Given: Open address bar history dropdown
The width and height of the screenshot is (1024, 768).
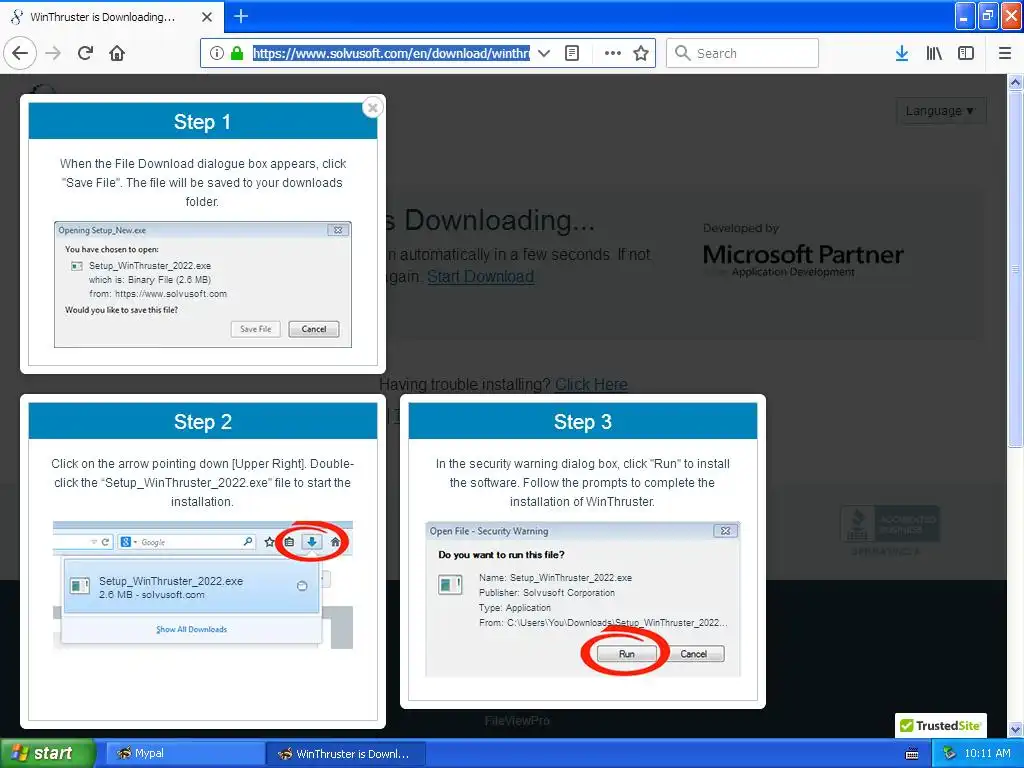Looking at the screenshot, I should [544, 53].
